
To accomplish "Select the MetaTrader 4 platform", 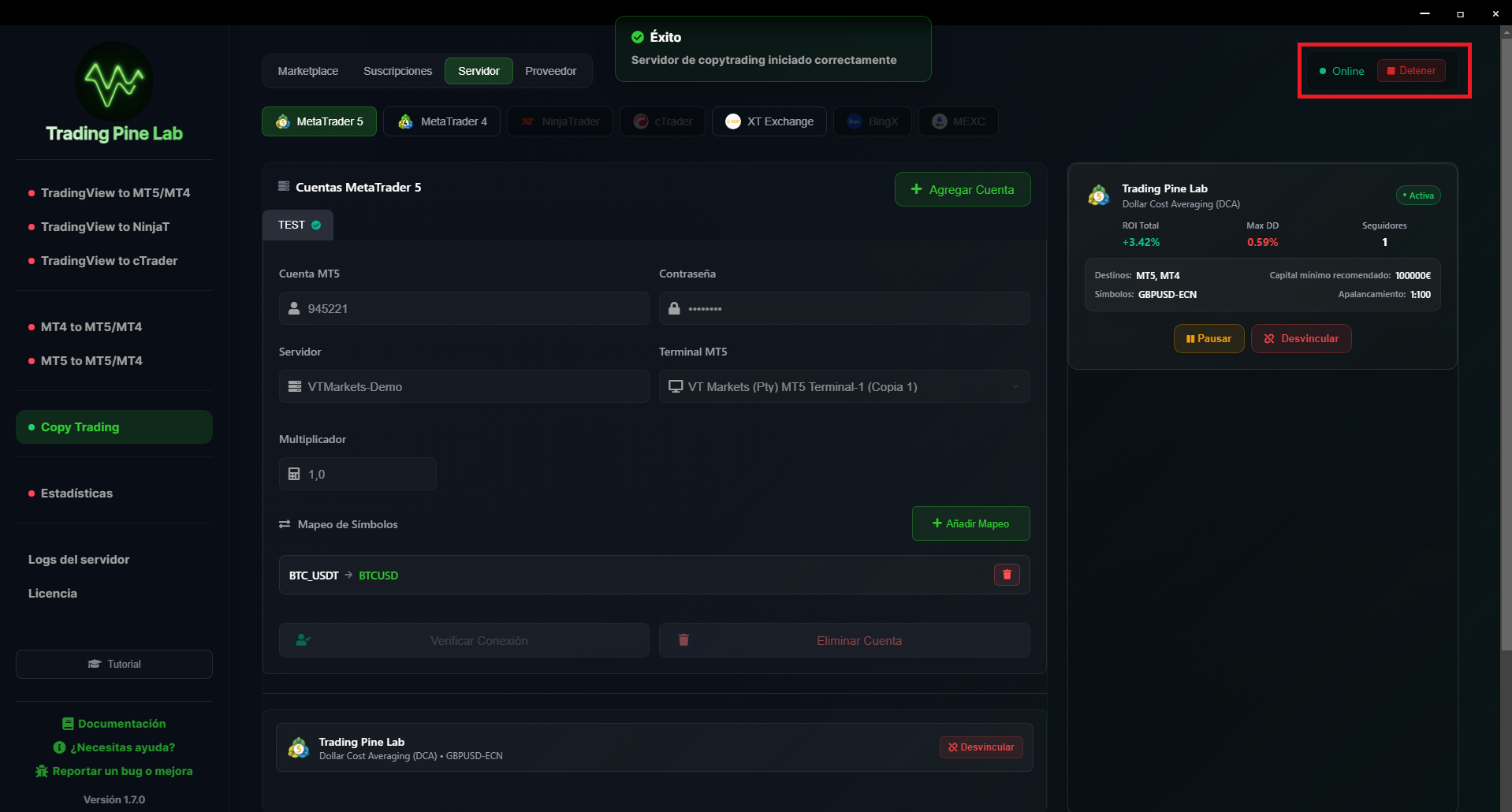I will point(441,121).
